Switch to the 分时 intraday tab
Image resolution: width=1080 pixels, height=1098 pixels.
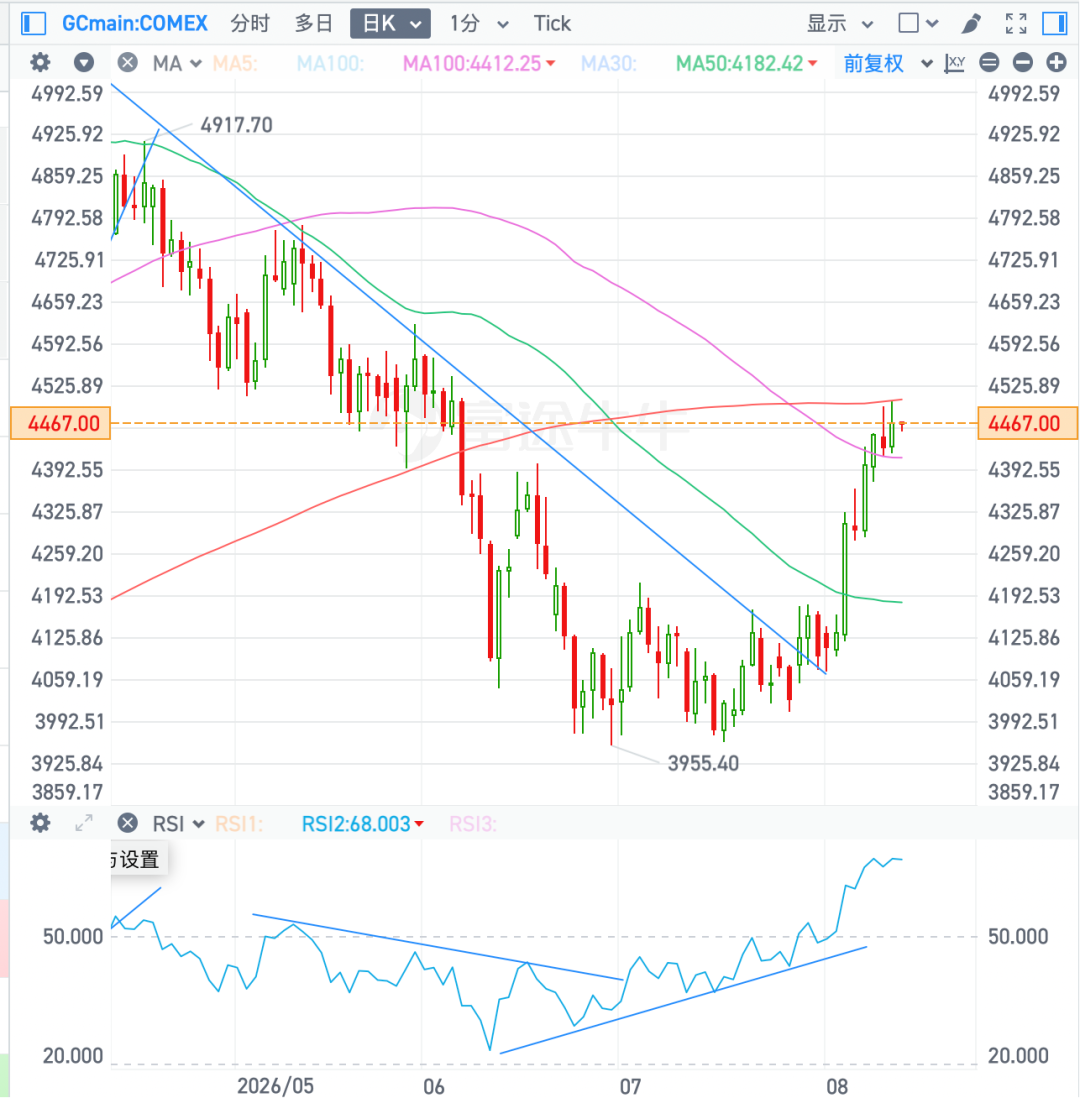(x=249, y=23)
